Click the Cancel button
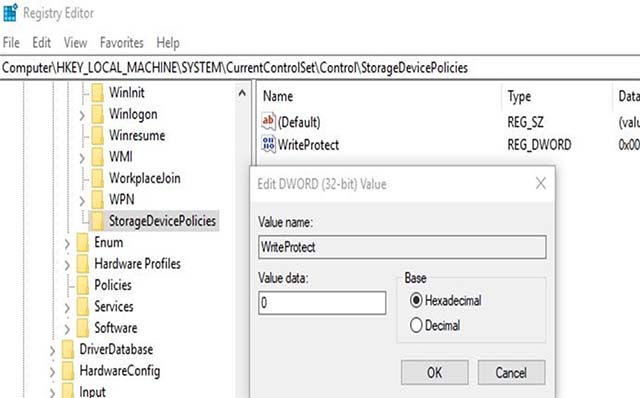Image resolution: width=640 pixels, height=398 pixels. click(511, 372)
